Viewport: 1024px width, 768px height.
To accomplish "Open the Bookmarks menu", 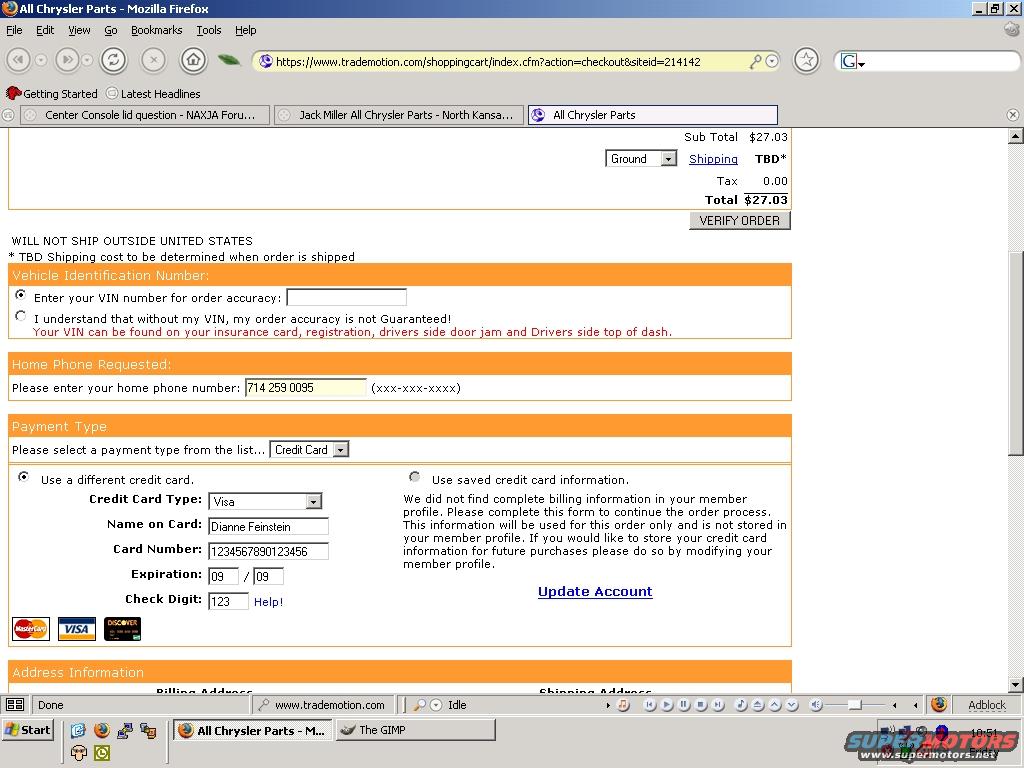I will click(156, 30).
